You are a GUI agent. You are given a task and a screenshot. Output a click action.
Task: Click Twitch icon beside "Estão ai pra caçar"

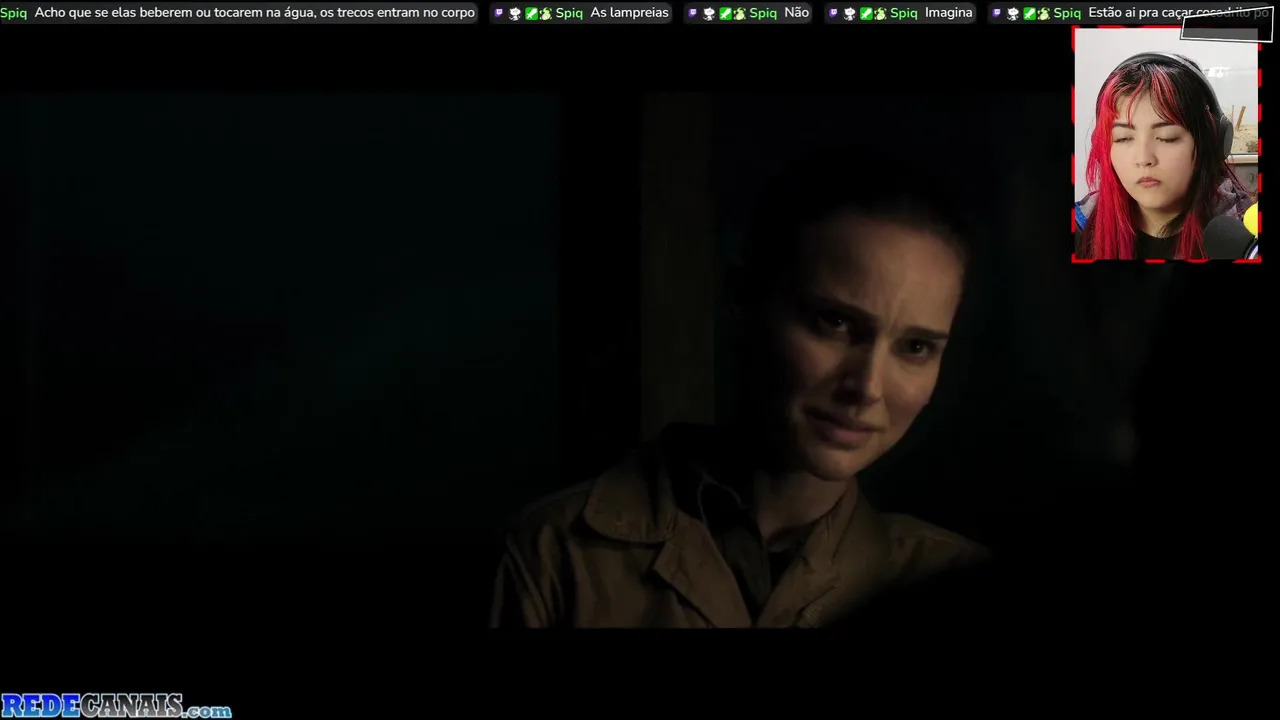[997, 13]
